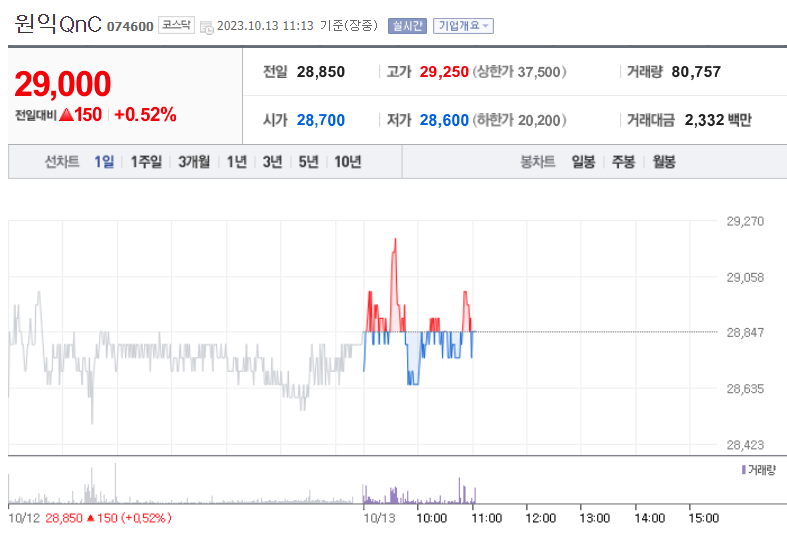
Task: Click the trading volume 80,757
Action: click(x=696, y=72)
